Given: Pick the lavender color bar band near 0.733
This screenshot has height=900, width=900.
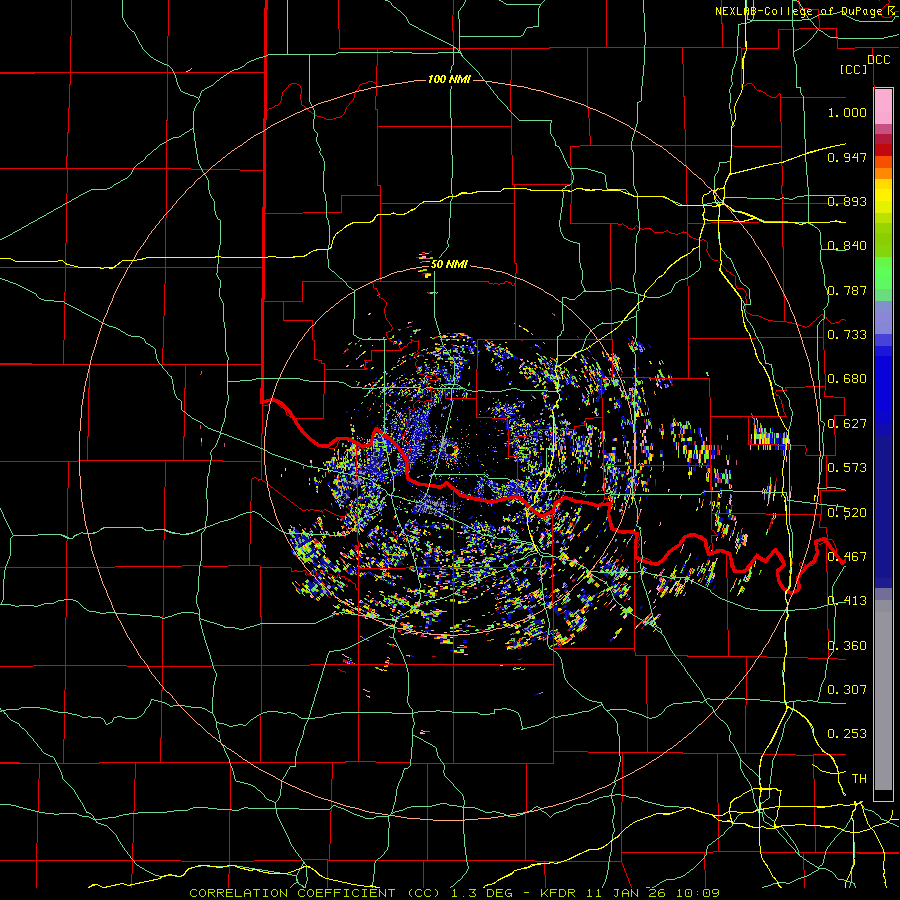Looking at the screenshot, I should point(883,317).
